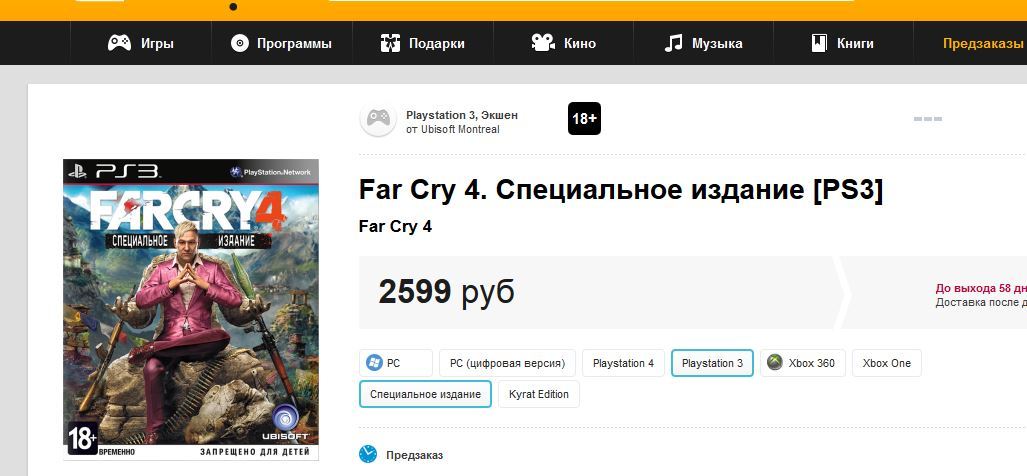Viewport: 1027px width, 476px height.
Task: Click the disc icon beside Программы
Action: pyautogui.click(x=240, y=43)
